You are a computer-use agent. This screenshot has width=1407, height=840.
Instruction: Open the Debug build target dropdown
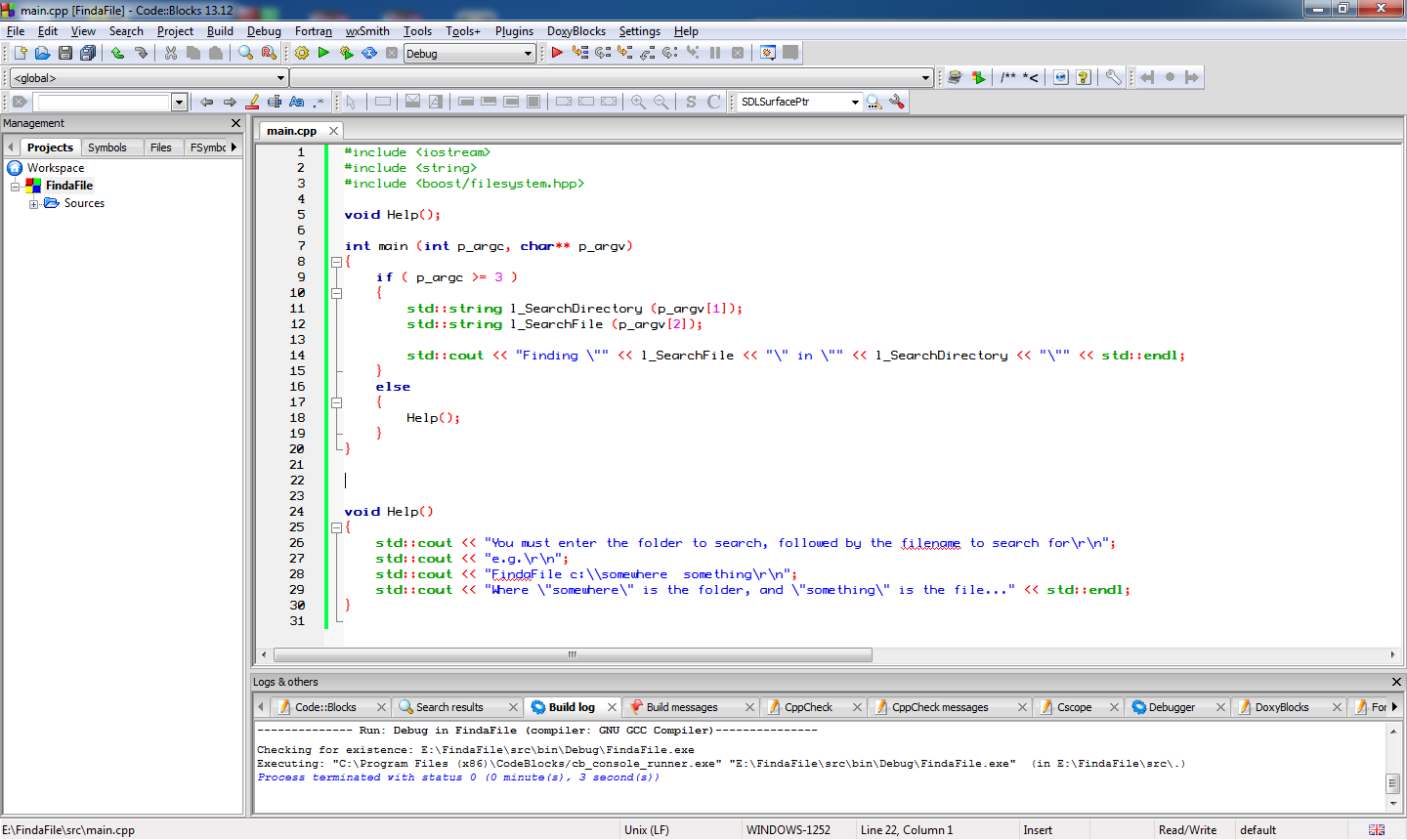[470, 54]
